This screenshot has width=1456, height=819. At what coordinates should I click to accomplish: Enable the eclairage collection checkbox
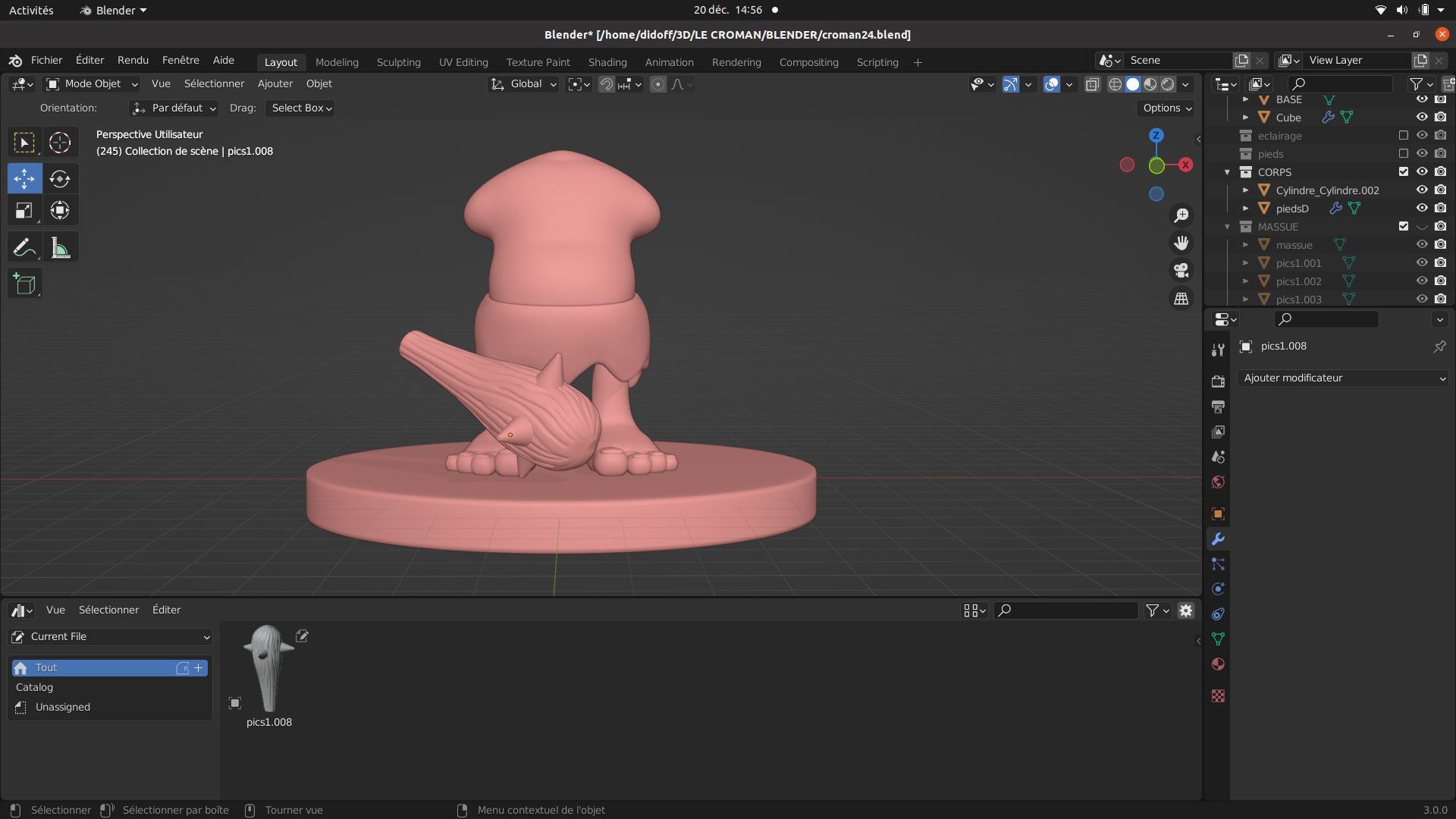tap(1403, 136)
